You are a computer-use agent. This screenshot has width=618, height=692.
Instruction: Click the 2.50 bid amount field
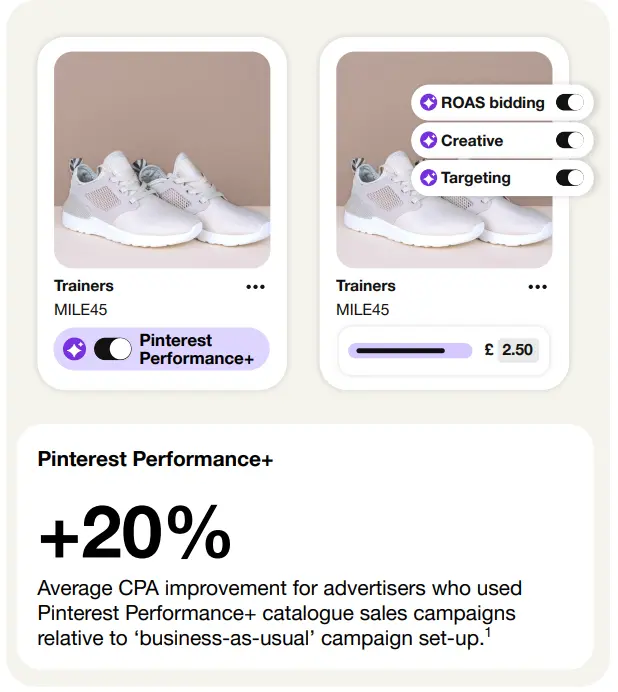(x=517, y=350)
